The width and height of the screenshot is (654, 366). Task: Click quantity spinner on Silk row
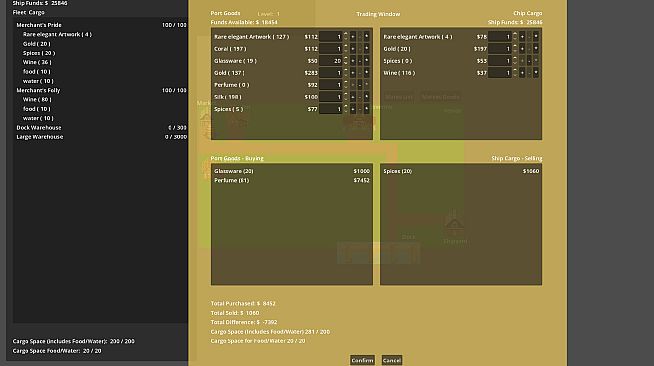[346, 97]
